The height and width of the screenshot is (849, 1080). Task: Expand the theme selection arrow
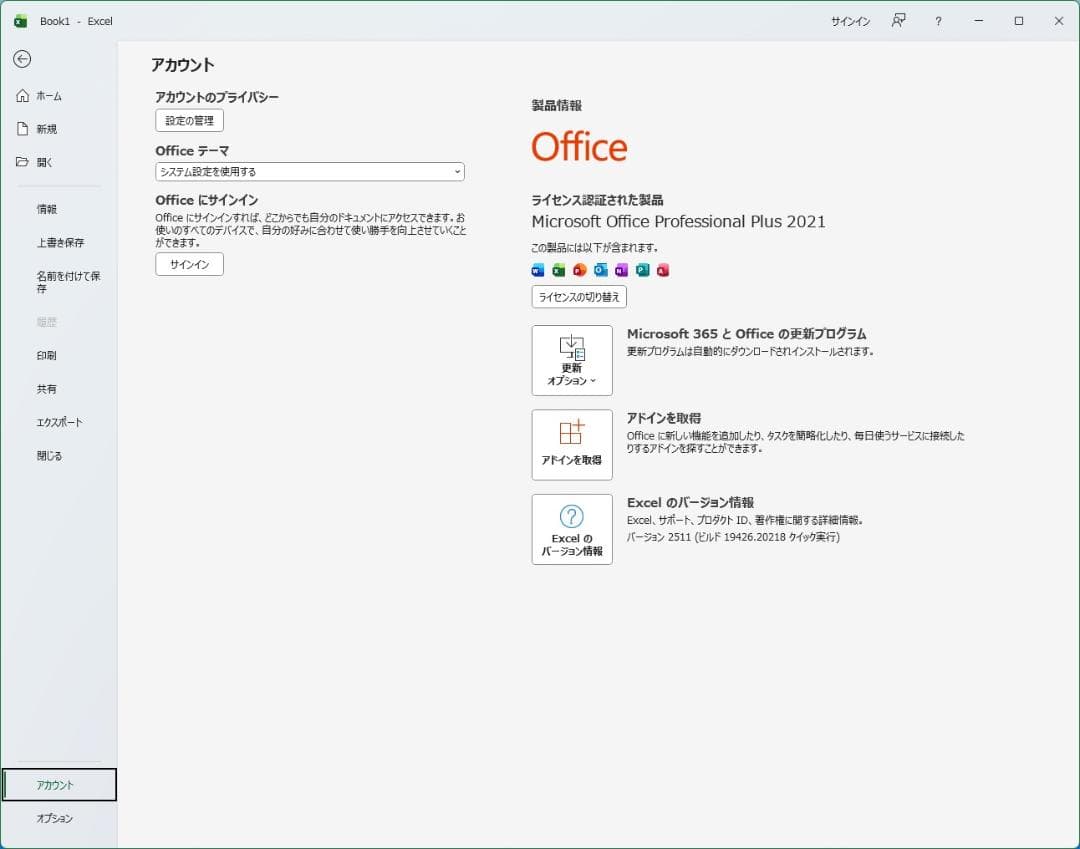[457, 171]
